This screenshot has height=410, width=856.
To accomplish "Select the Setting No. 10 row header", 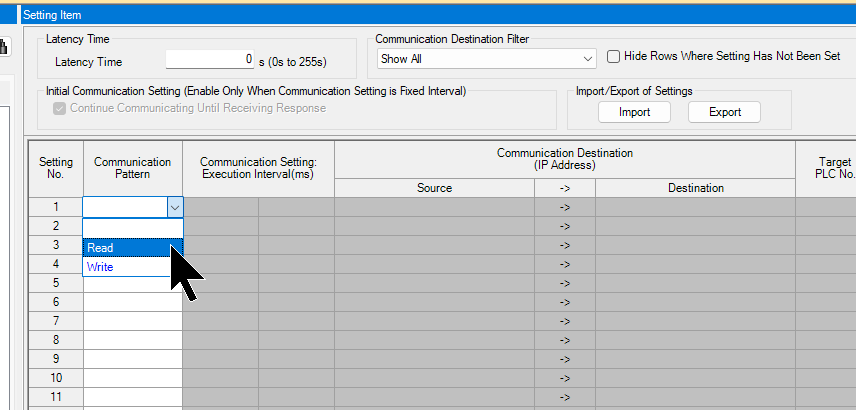I will (x=56, y=378).
